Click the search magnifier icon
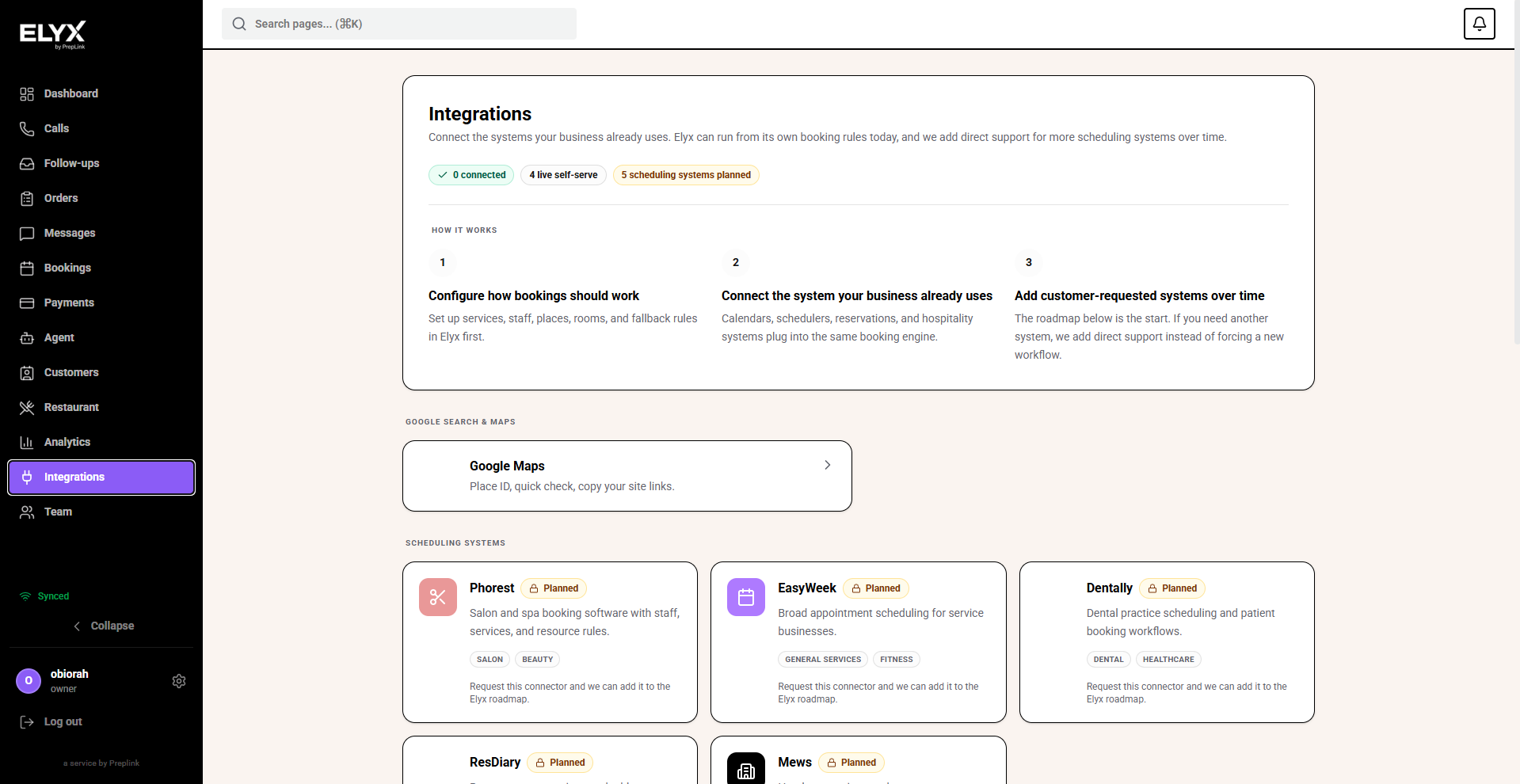 tap(239, 24)
